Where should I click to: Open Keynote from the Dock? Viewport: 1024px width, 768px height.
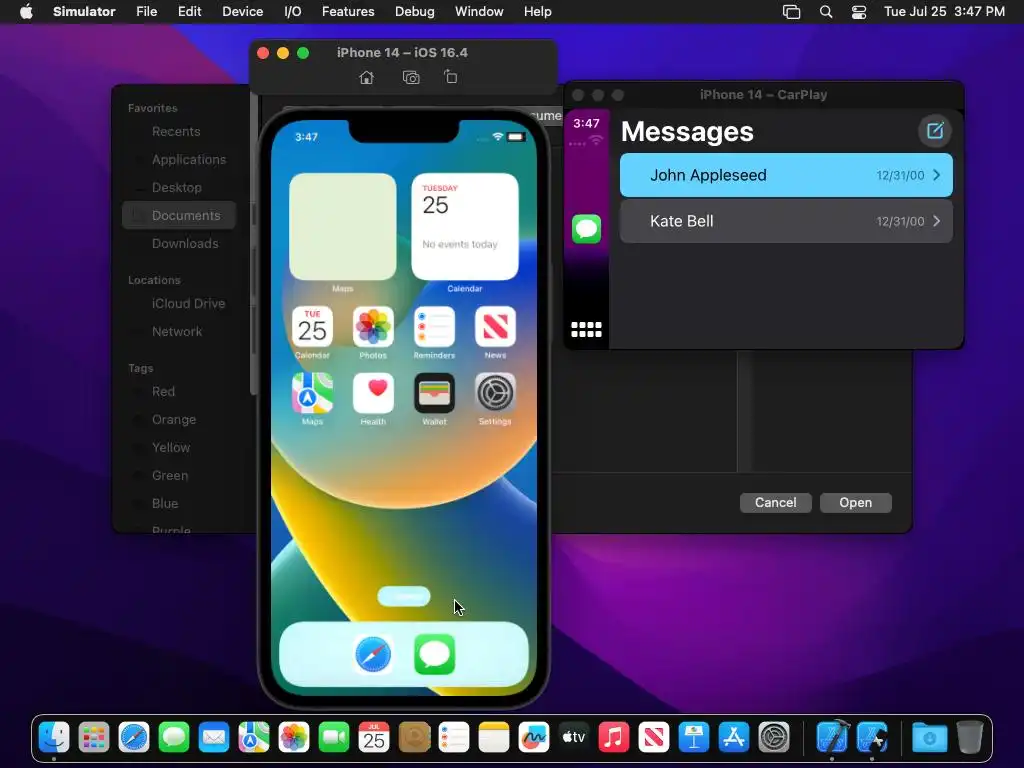point(694,738)
